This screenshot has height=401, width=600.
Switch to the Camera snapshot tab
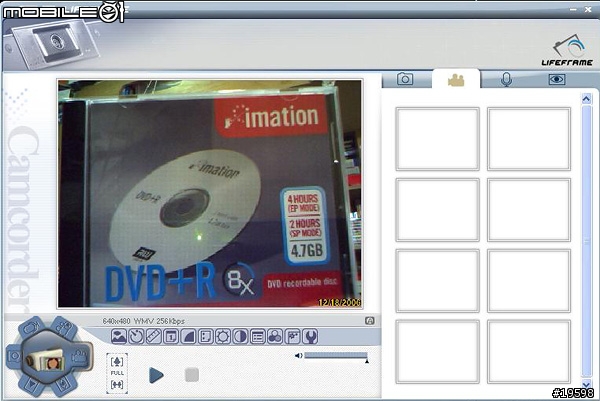click(405, 79)
